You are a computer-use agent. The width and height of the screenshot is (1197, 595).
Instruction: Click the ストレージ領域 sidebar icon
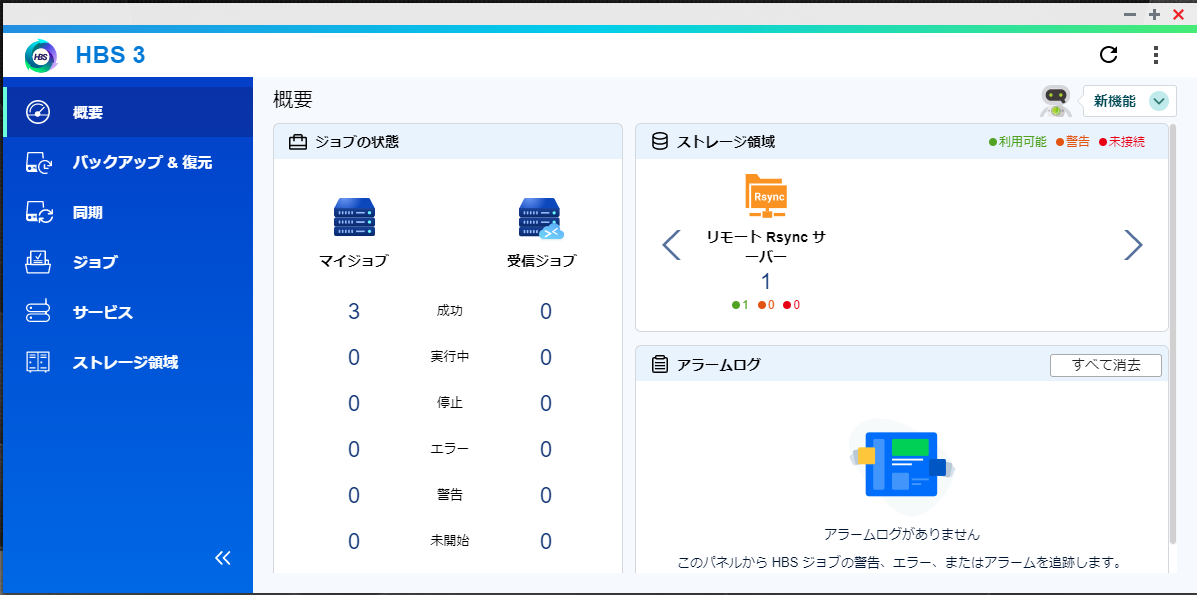tap(38, 362)
